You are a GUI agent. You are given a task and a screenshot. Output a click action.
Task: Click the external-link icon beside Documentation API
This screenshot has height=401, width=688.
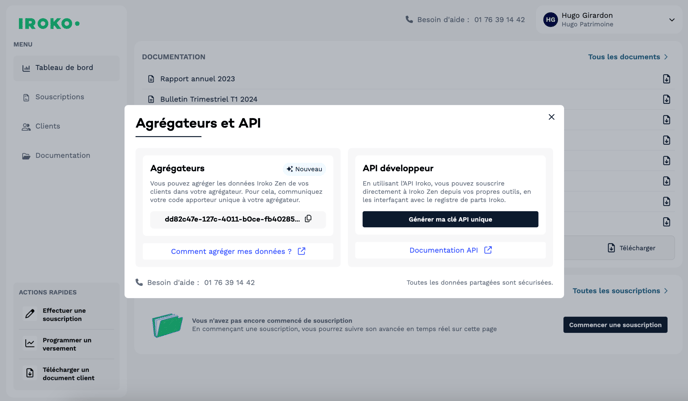click(x=488, y=250)
